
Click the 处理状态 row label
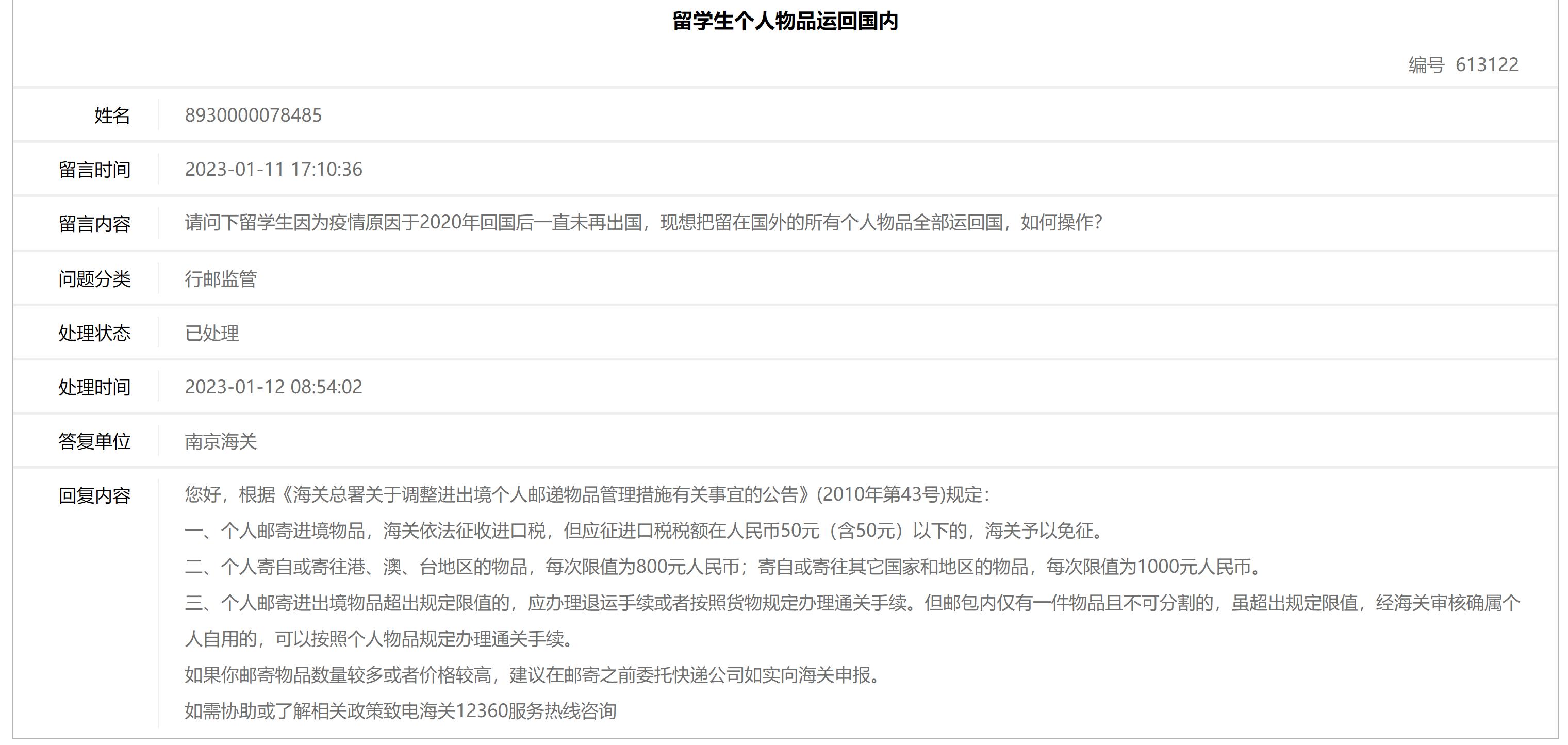coord(95,333)
